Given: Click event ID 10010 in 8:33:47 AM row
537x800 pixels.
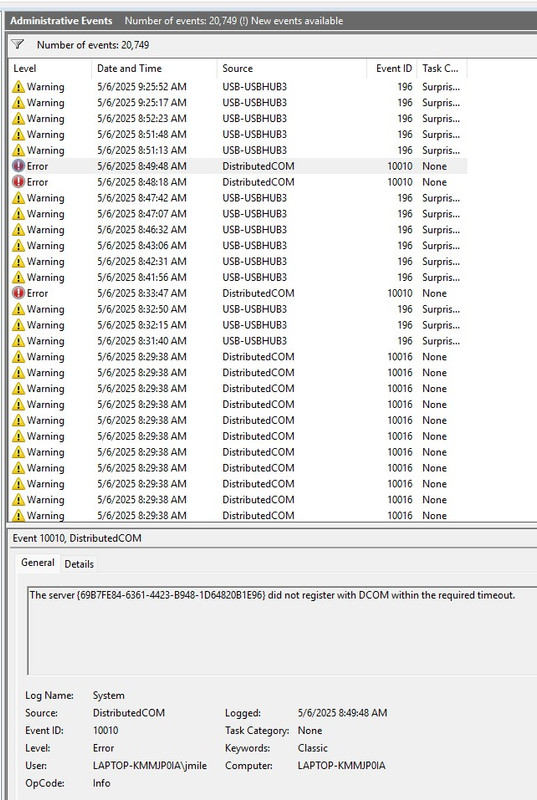Looking at the screenshot, I should [400, 293].
